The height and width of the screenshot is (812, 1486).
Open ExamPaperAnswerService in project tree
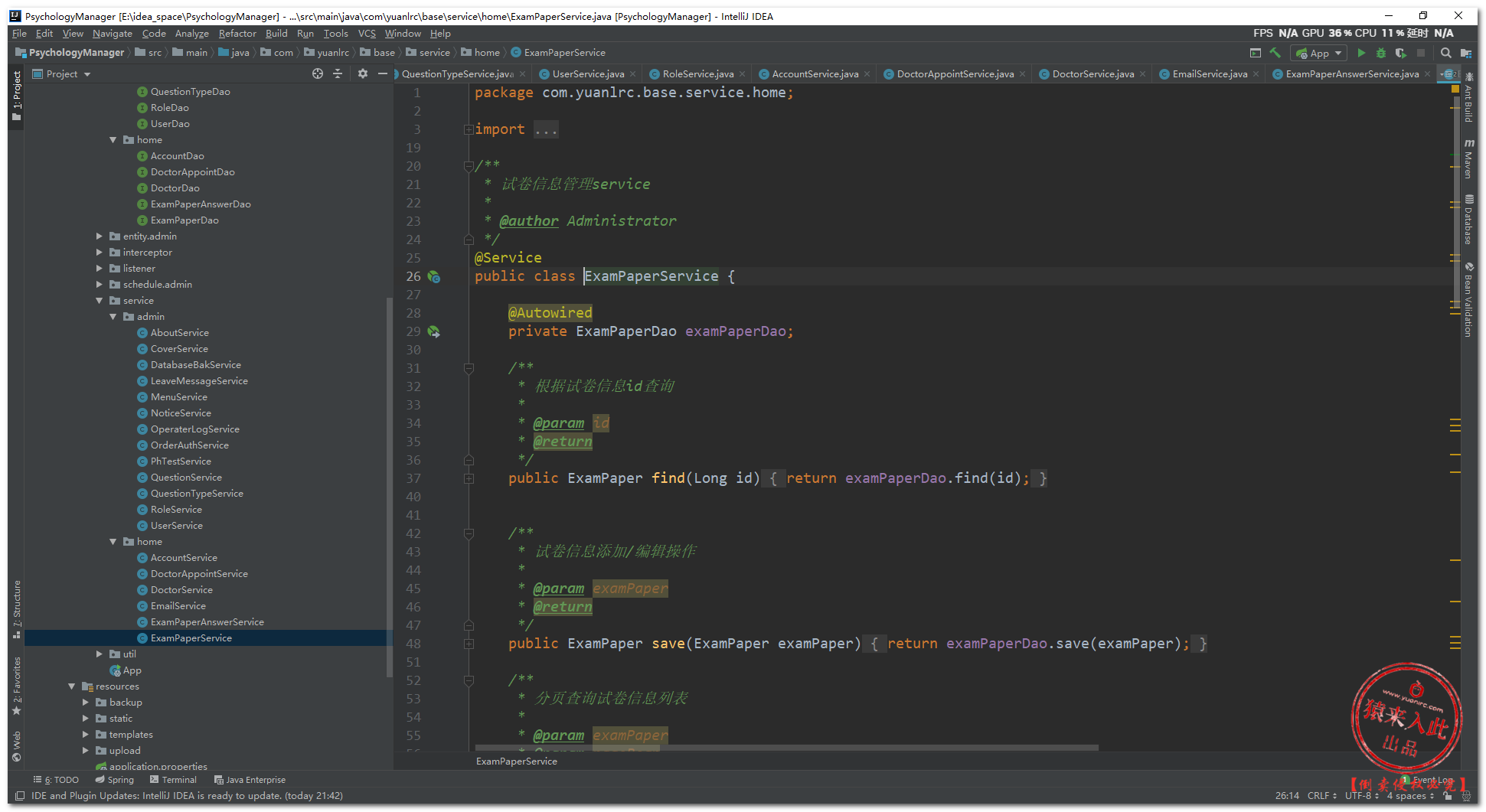pos(207,622)
